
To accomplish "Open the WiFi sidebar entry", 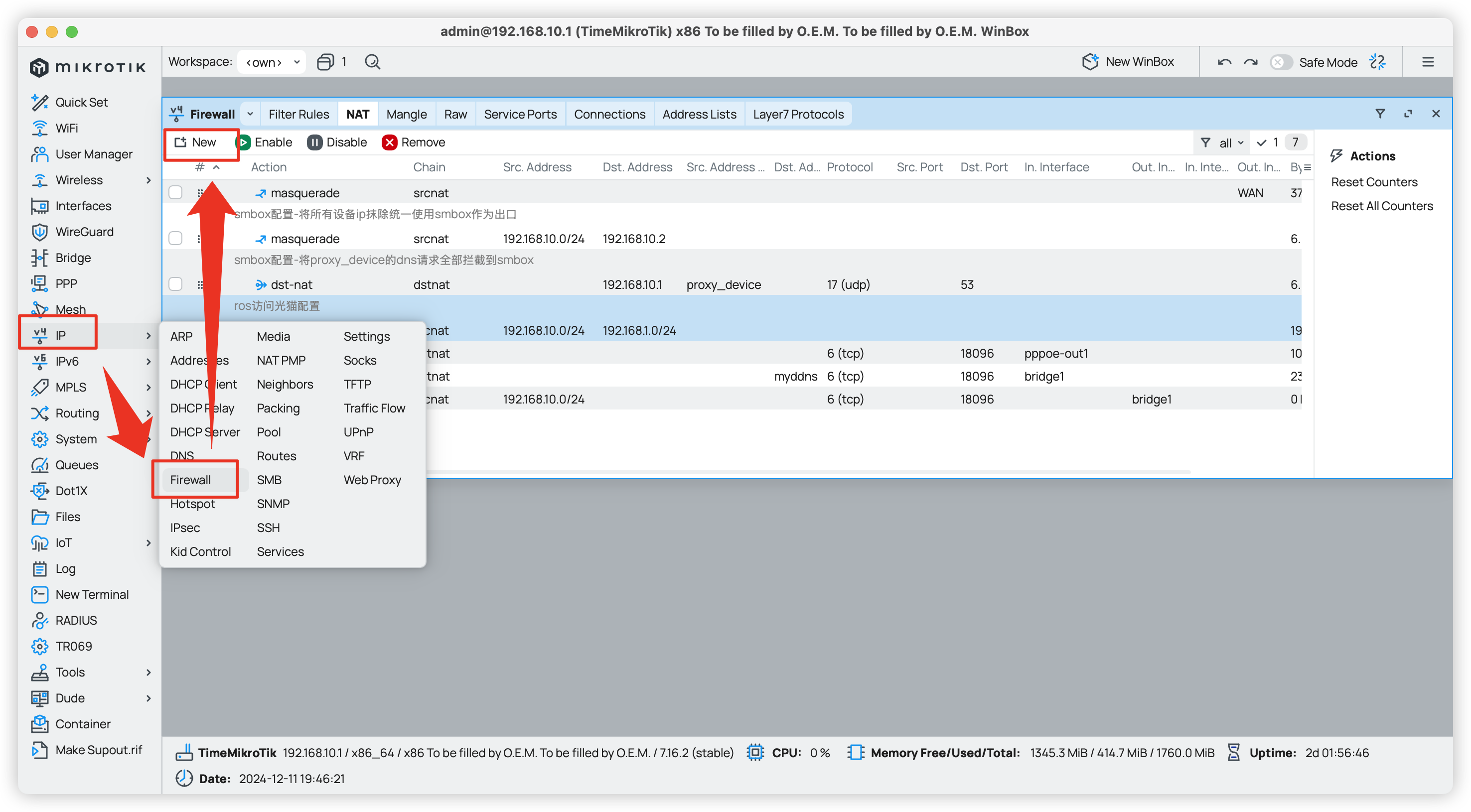I will point(55,128).
